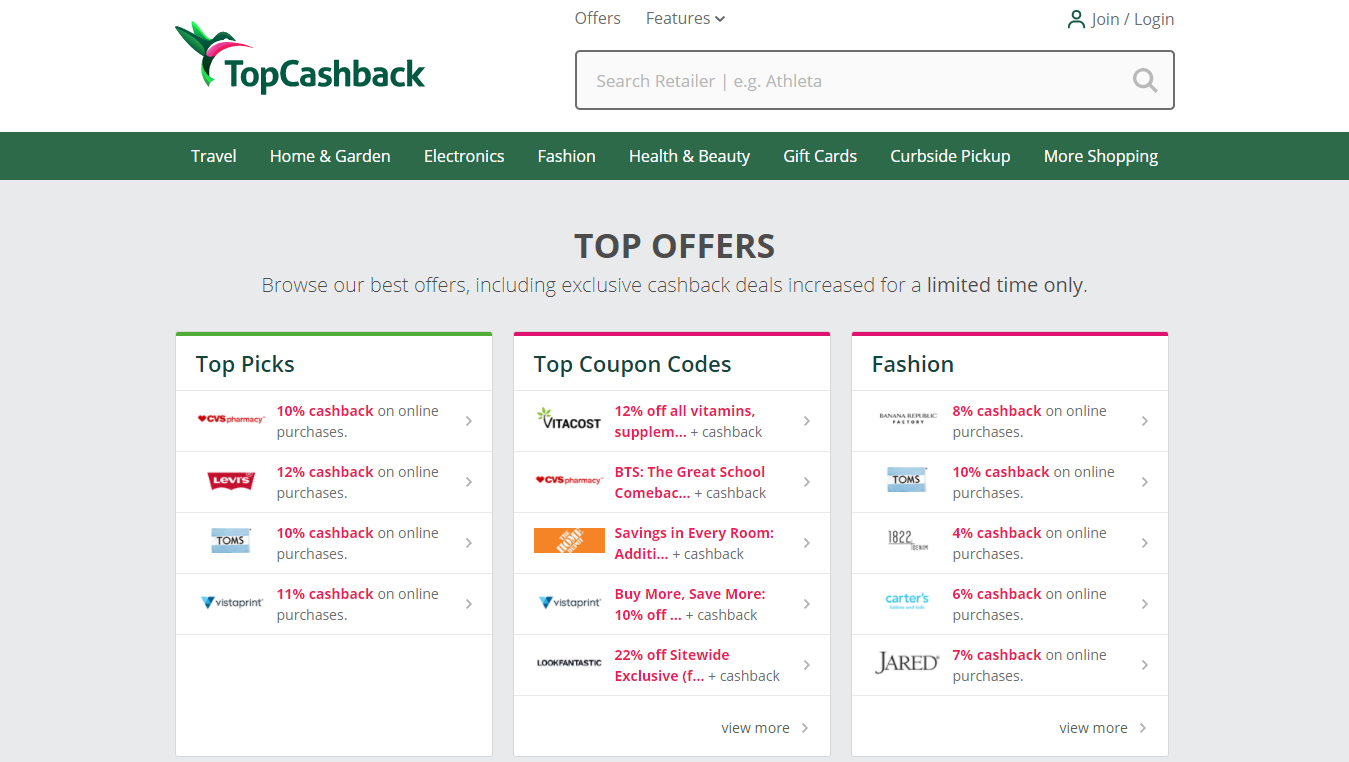This screenshot has height=762, width=1349.
Task: Click the Login link
Action: click(1154, 18)
